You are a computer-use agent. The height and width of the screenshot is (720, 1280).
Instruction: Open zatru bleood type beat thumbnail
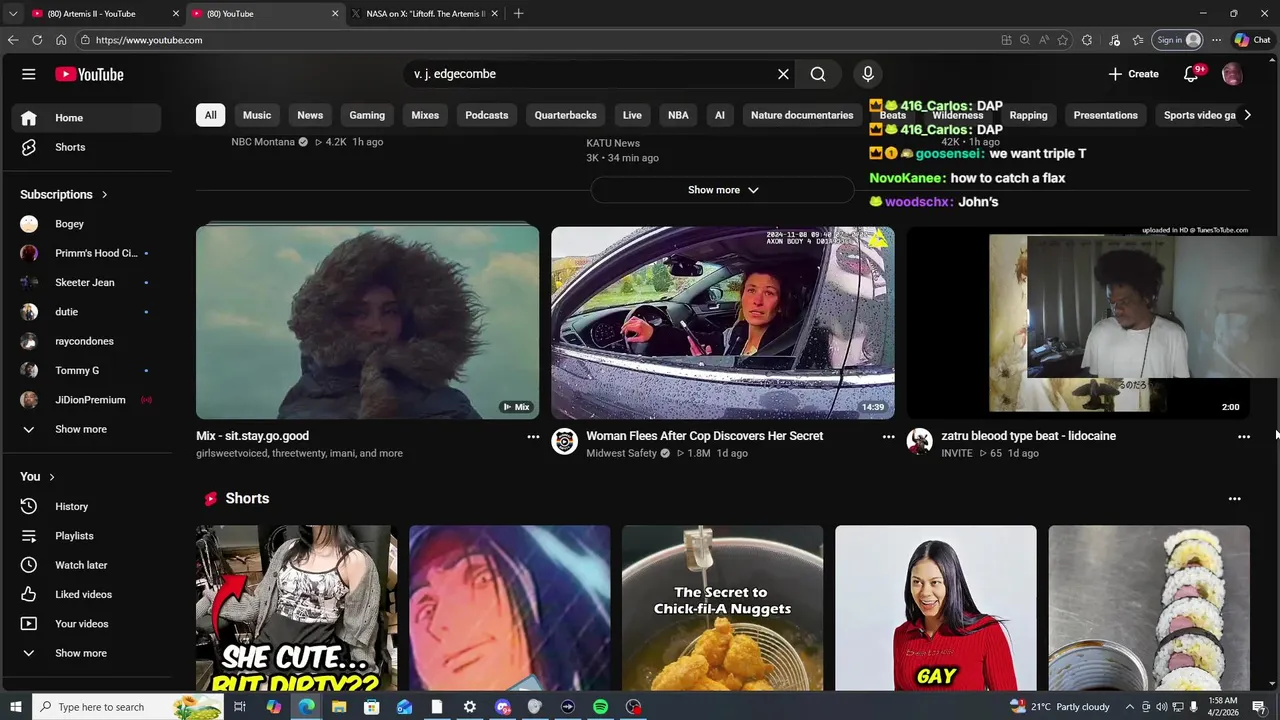point(1078,322)
